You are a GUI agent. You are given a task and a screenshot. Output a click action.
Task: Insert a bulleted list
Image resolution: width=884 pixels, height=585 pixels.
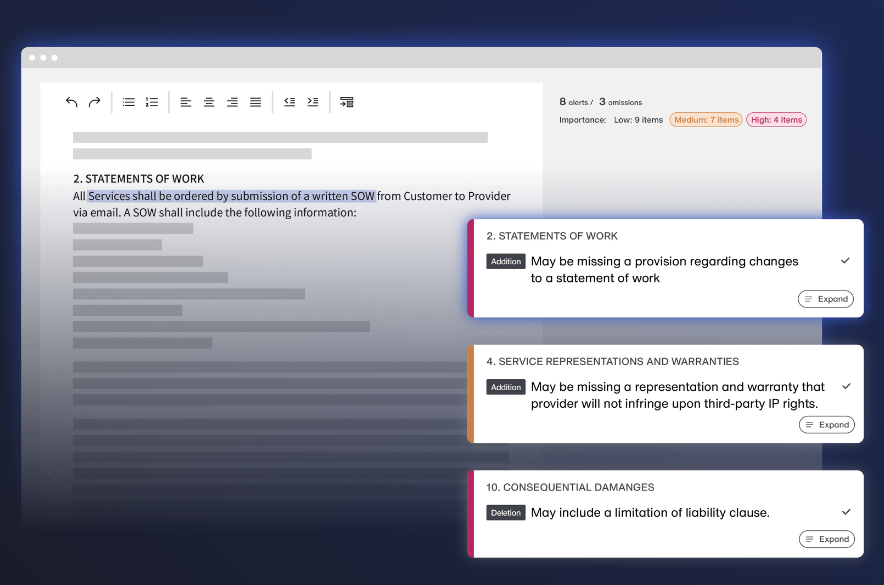coord(129,102)
